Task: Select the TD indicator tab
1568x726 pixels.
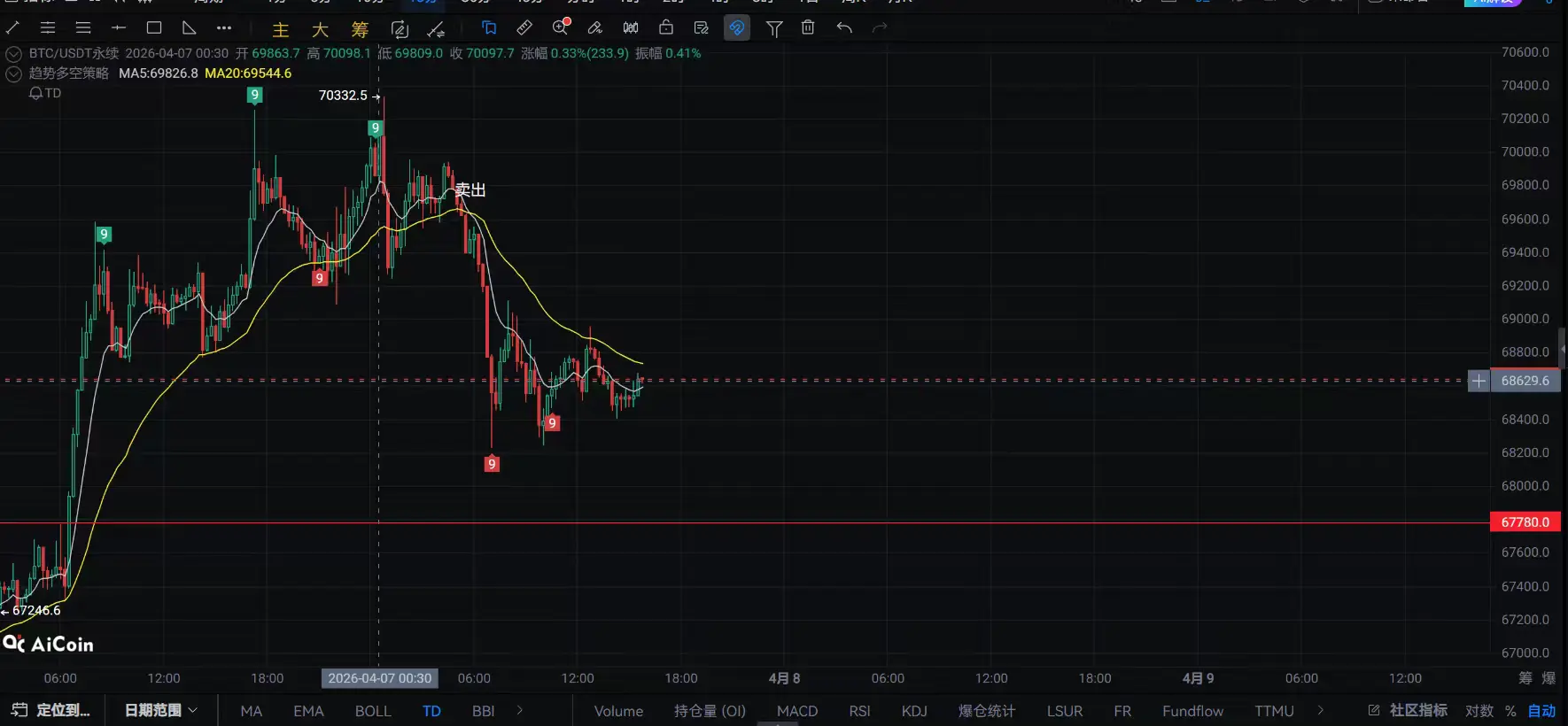Action: tap(431, 711)
